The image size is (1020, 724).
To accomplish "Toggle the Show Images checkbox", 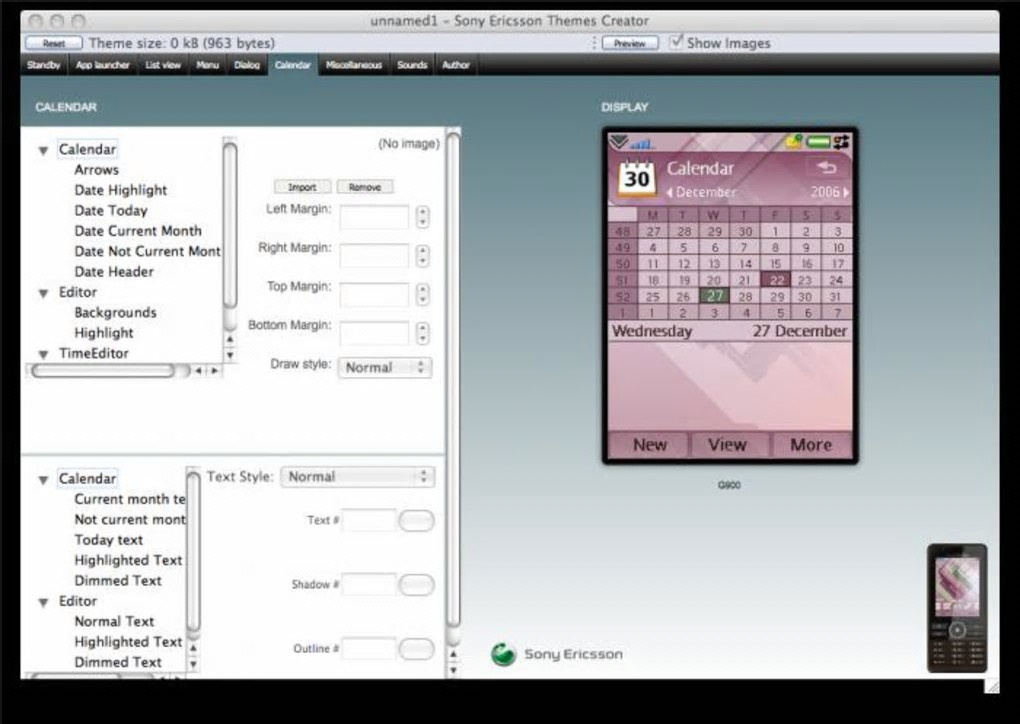I will point(677,42).
